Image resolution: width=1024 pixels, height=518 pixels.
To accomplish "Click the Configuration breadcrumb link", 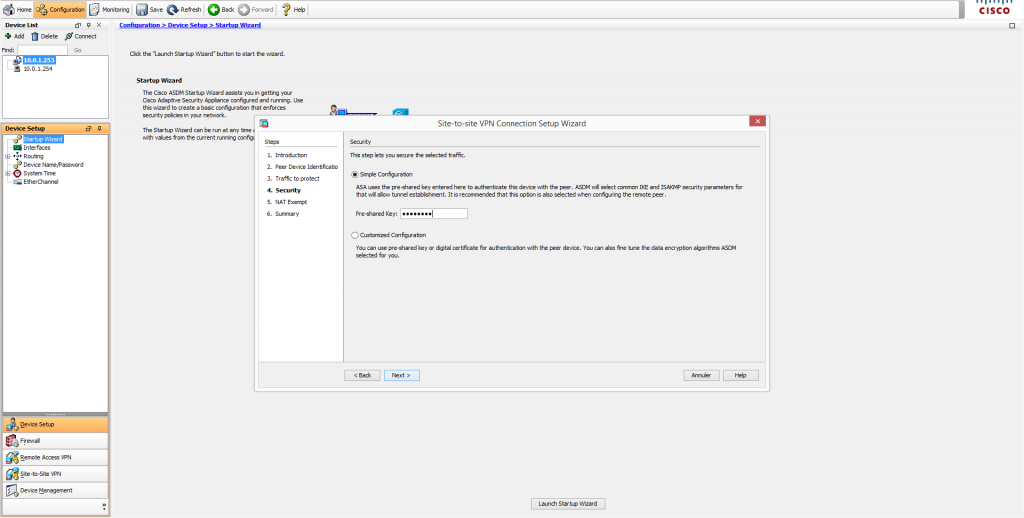I will 140,25.
